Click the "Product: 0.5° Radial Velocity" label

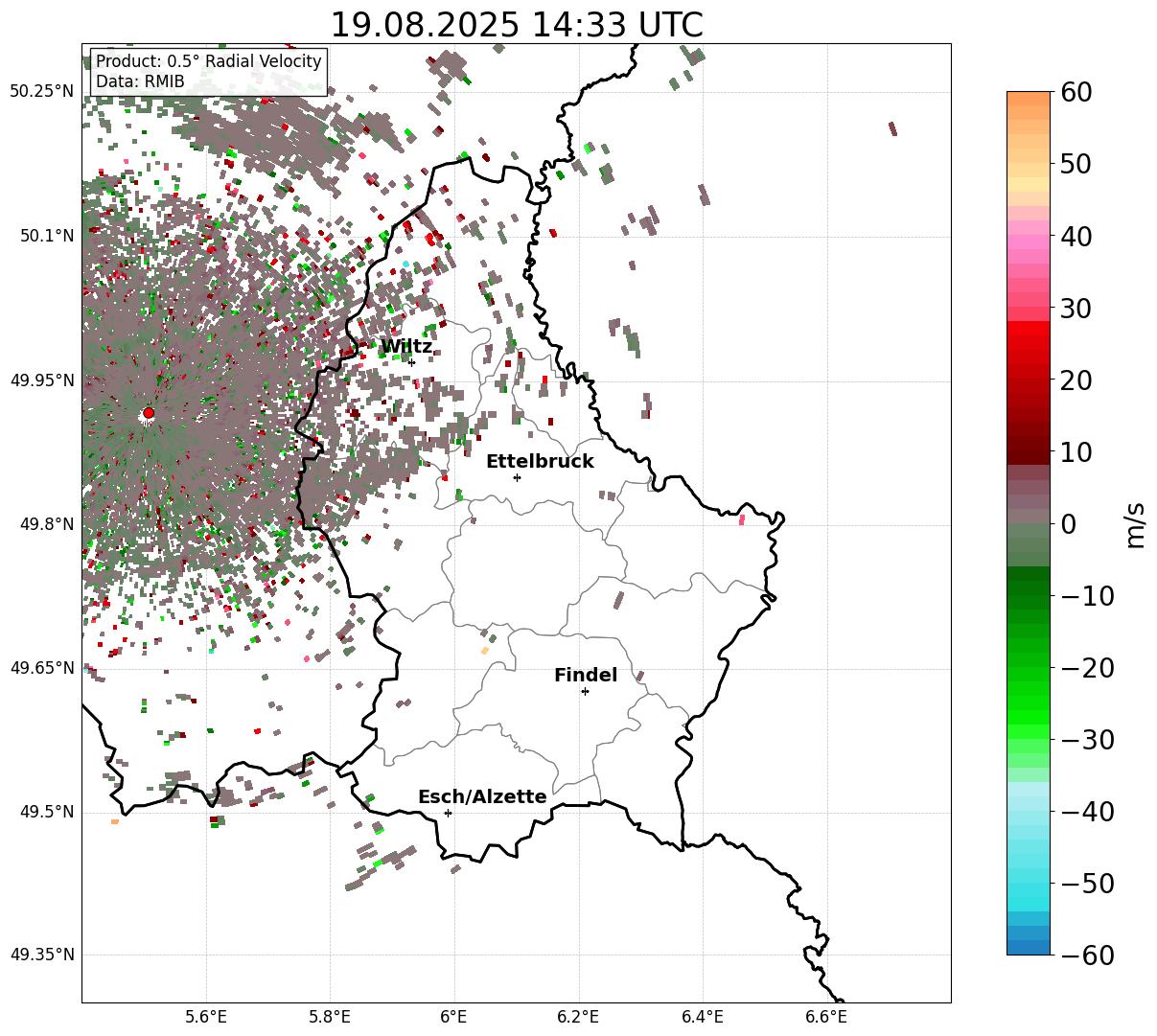pos(209,61)
